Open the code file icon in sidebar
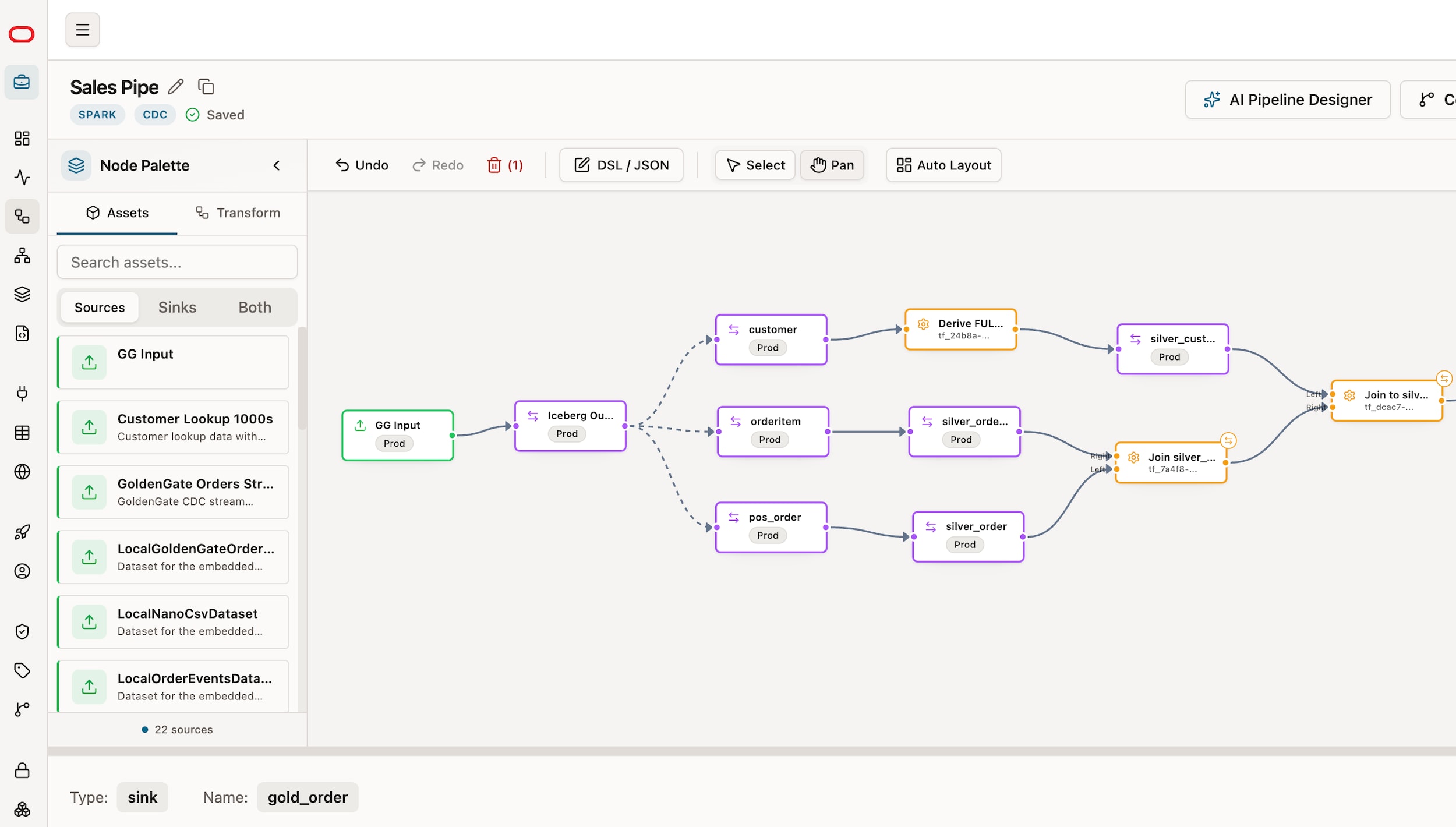Screen dimensions: 1456x827 22,333
